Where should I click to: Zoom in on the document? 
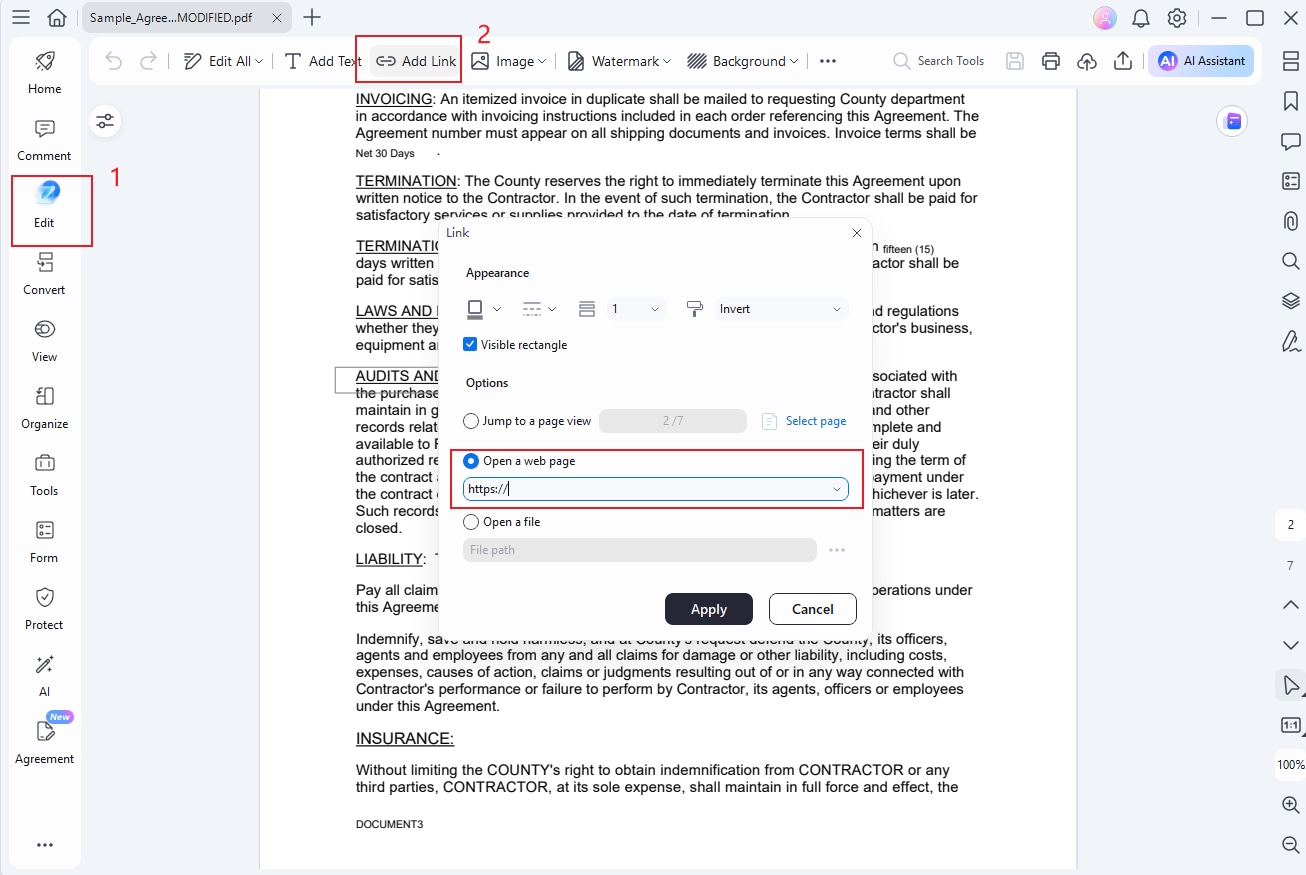click(1290, 805)
